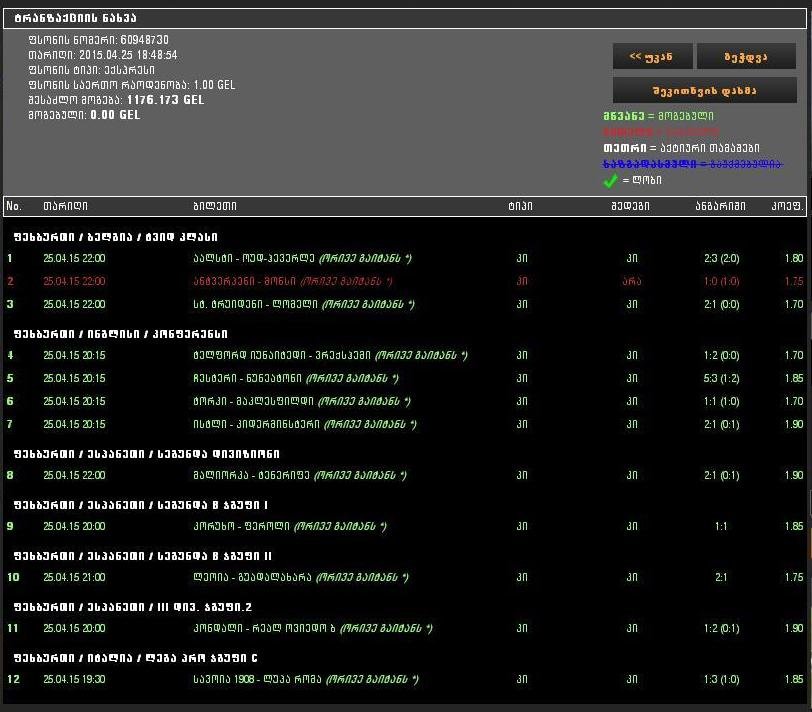Click the "თარიღი" column header
The image size is (812, 712).
point(65,206)
